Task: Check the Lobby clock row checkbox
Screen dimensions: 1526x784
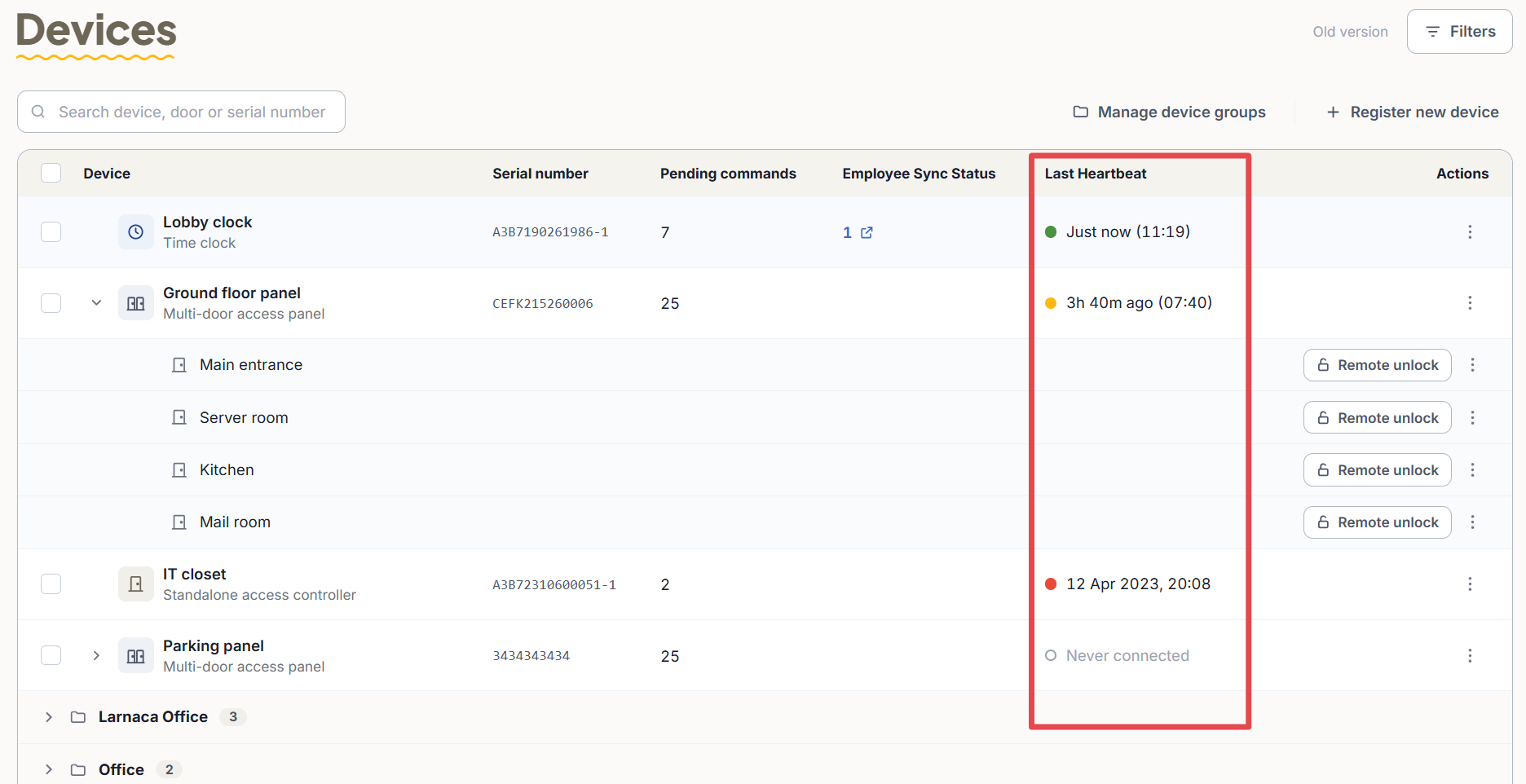Action: pyautogui.click(x=51, y=232)
